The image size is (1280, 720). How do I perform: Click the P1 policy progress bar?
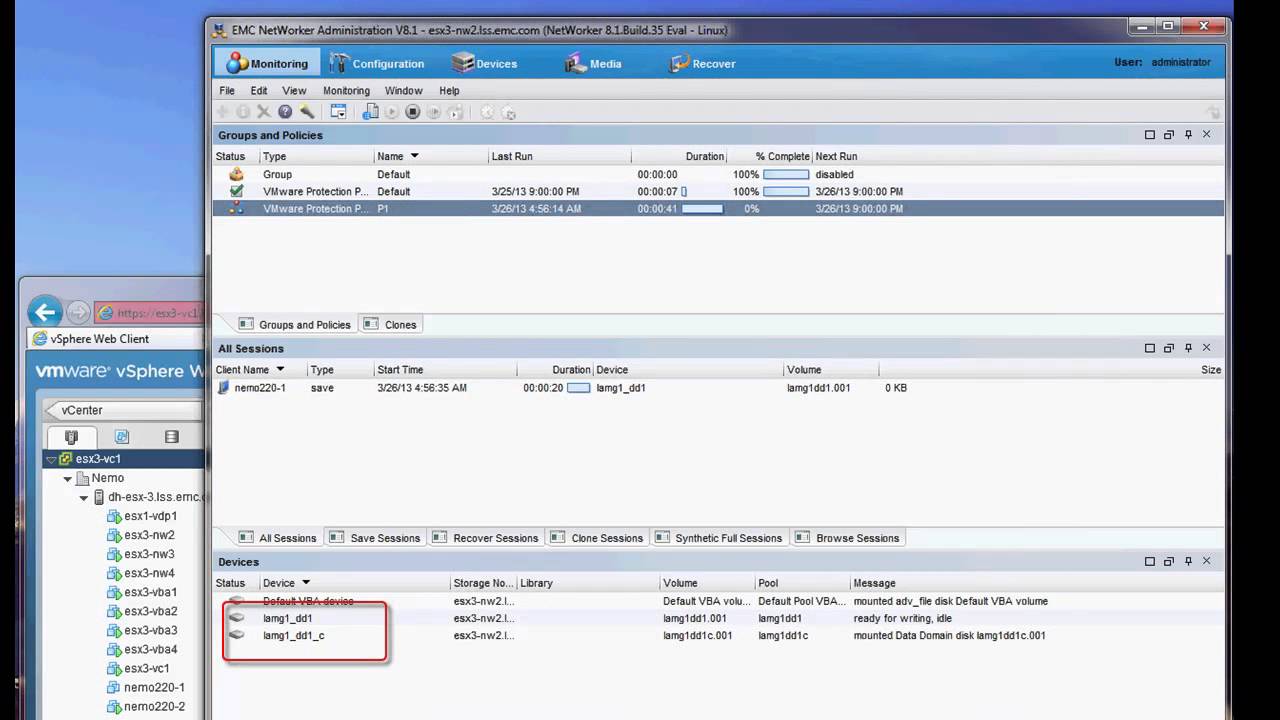[702, 208]
